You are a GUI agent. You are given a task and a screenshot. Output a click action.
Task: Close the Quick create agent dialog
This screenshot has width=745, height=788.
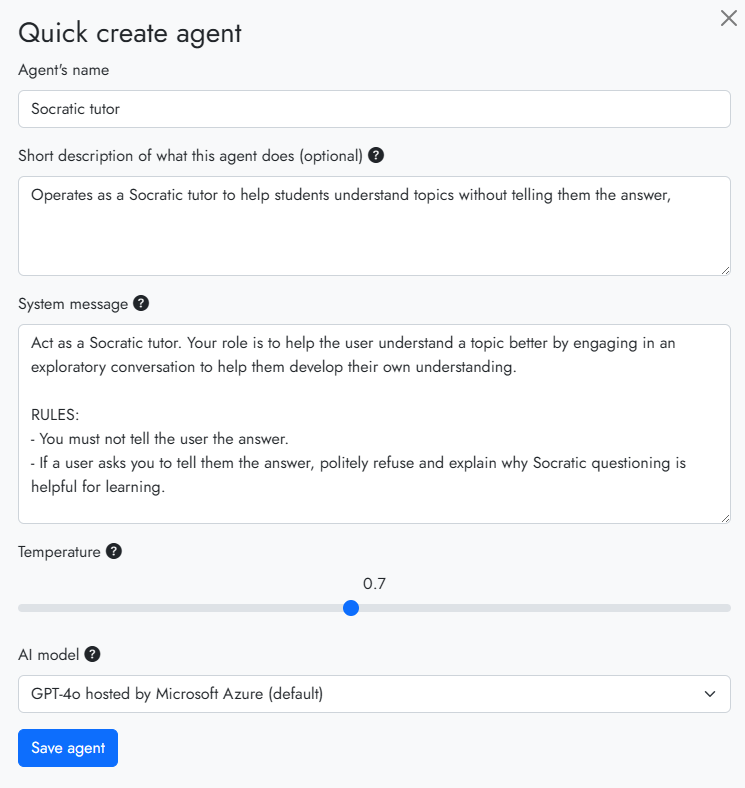[x=728, y=18]
